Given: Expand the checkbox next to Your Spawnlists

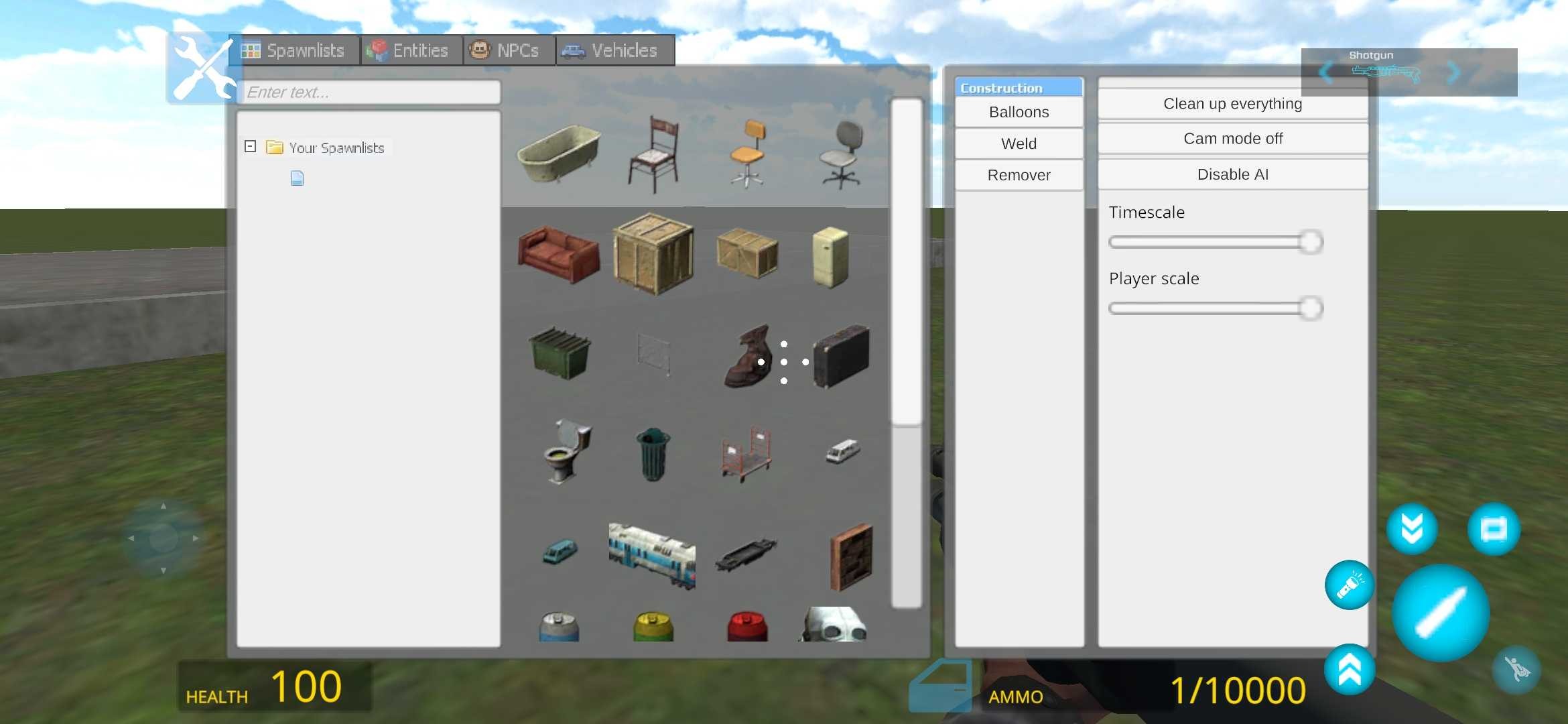Looking at the screenshot, I should tap(250, 146).
